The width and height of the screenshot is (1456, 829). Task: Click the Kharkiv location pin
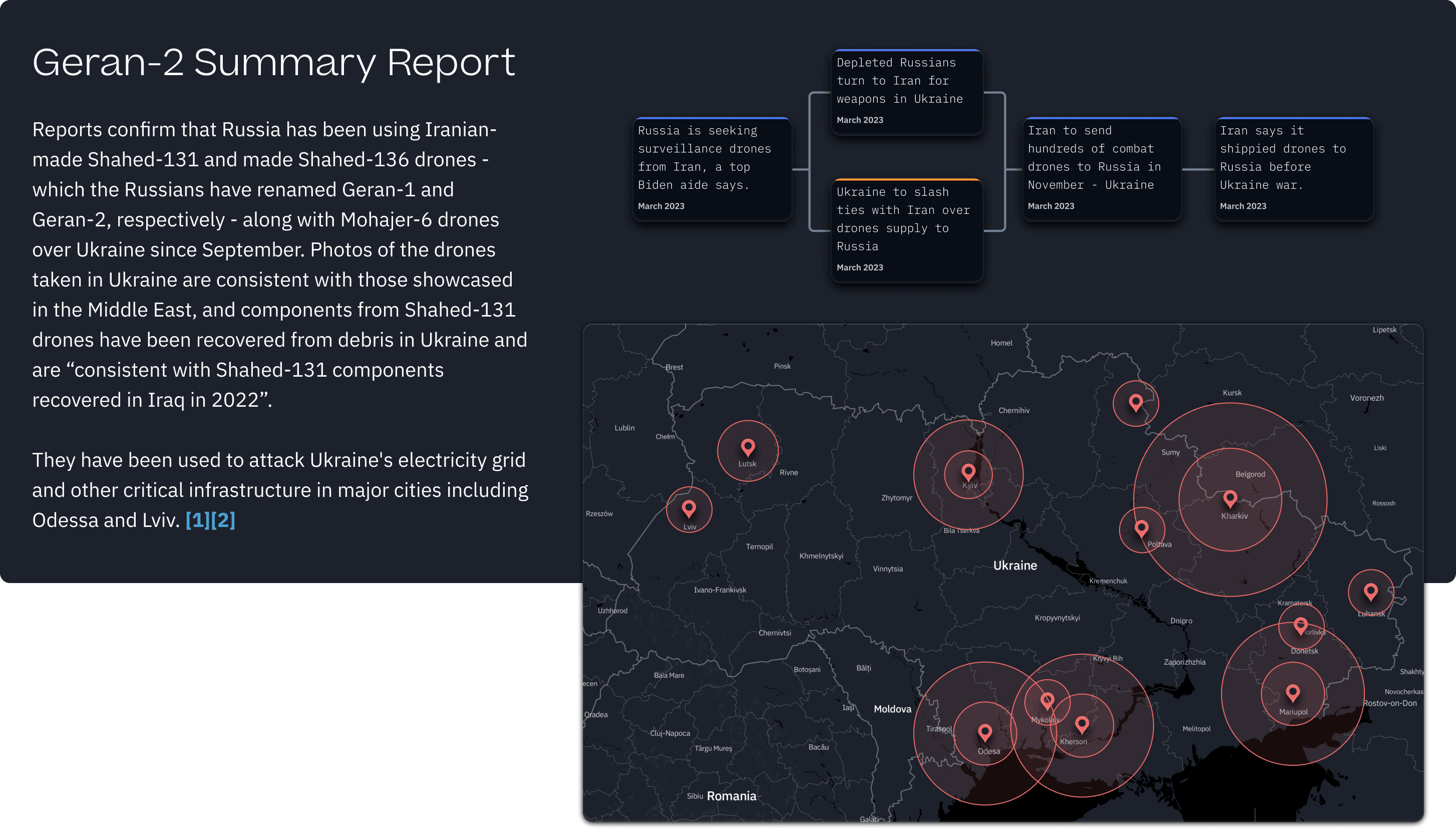point(1230,498)
